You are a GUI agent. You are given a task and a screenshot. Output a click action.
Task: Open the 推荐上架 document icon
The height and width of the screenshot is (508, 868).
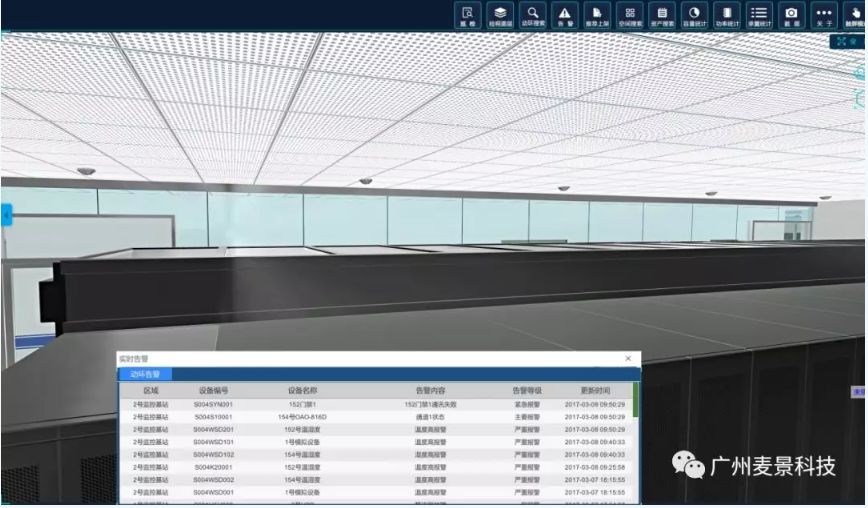[597, 15]
